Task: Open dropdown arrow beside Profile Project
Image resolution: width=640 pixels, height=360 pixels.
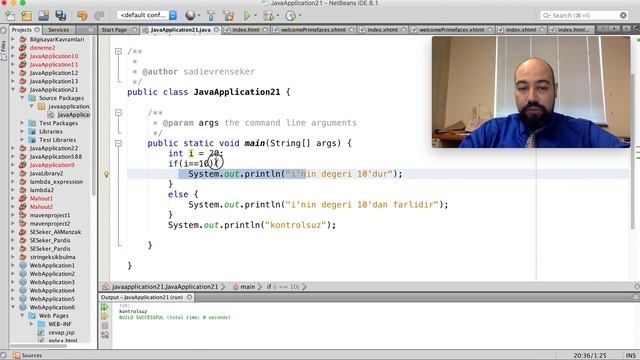Action: (300, 16)
